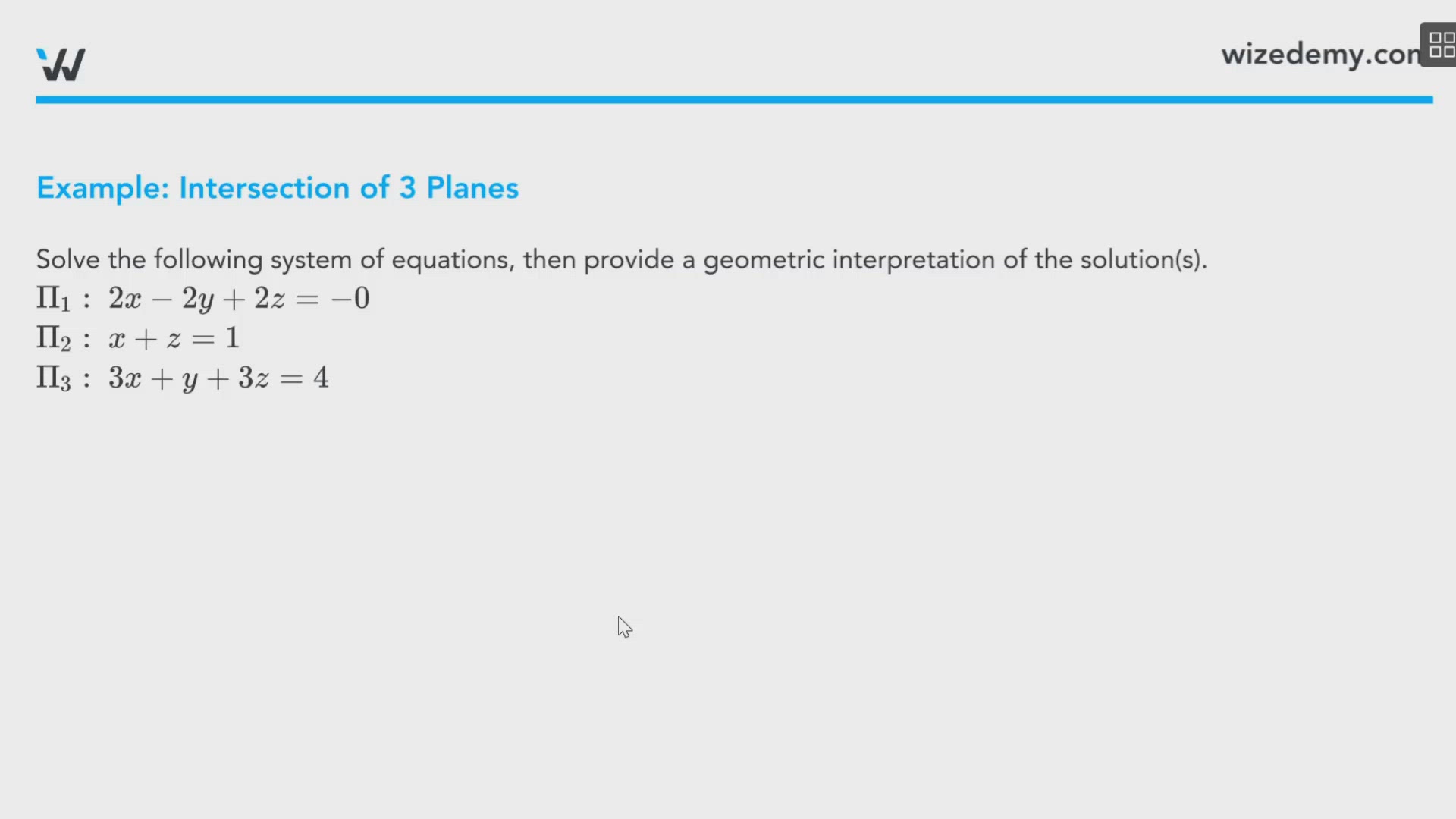Open the wizedemy.com website text
Image resolution: width=1456 pixels, height=819 pixels.
pos(1320,55)
